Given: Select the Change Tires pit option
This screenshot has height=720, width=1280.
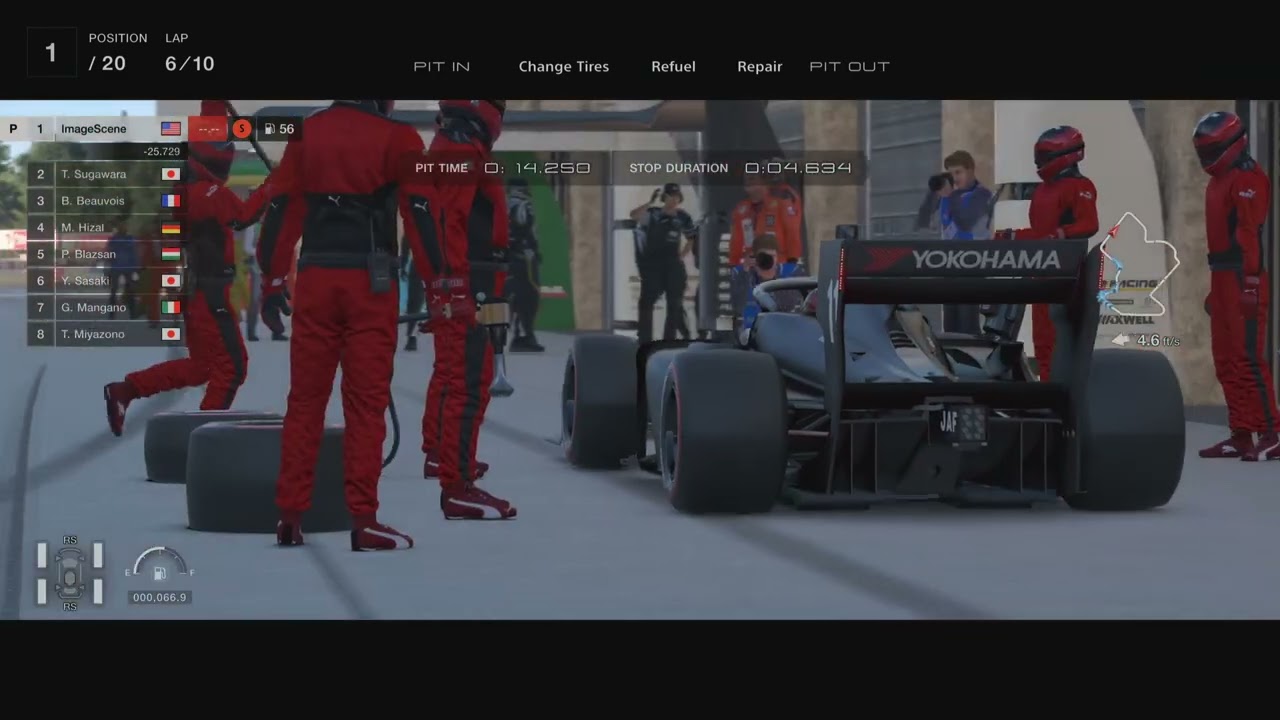Looking at the screenshot, I should click(x=564, y=66).
